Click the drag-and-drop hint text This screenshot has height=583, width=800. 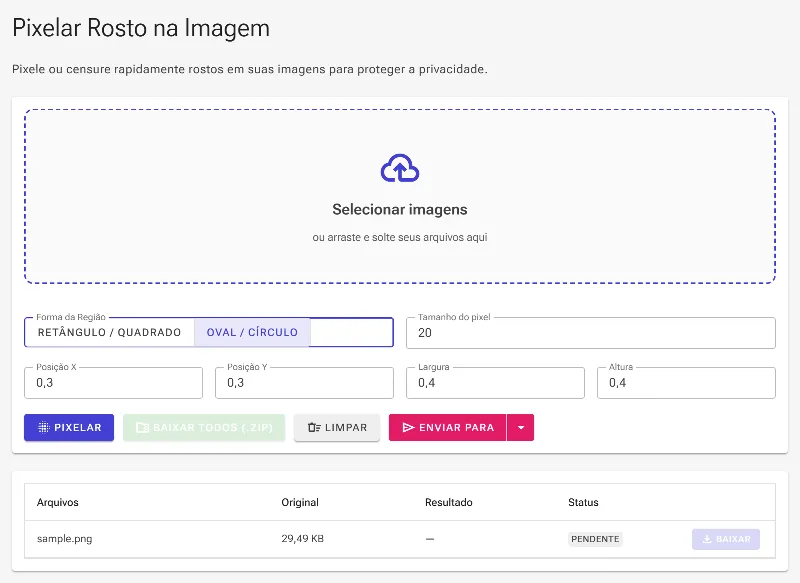point(400,237)
